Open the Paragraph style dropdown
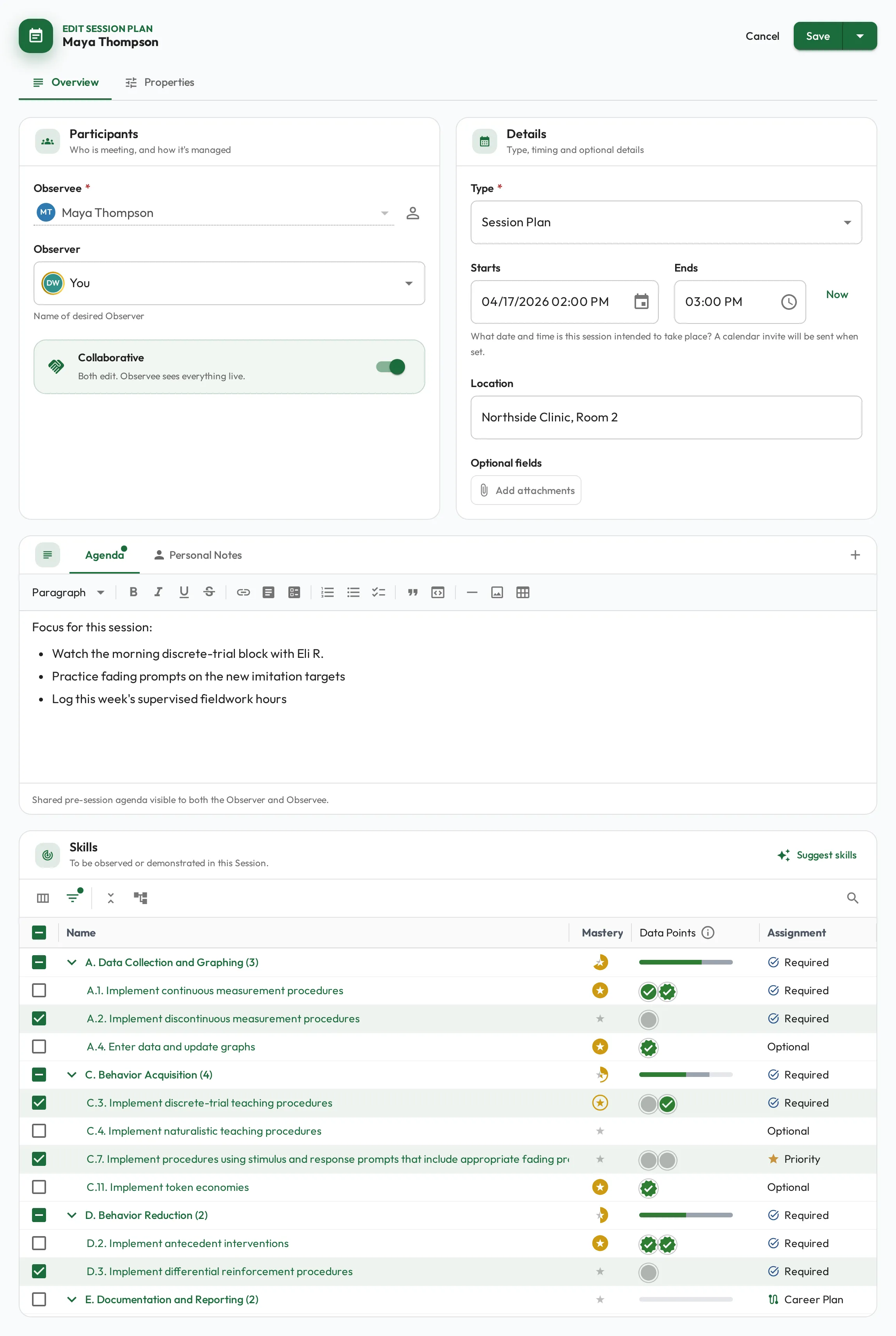The height and width of the screenshot is (1336, 896). [68, 592]
